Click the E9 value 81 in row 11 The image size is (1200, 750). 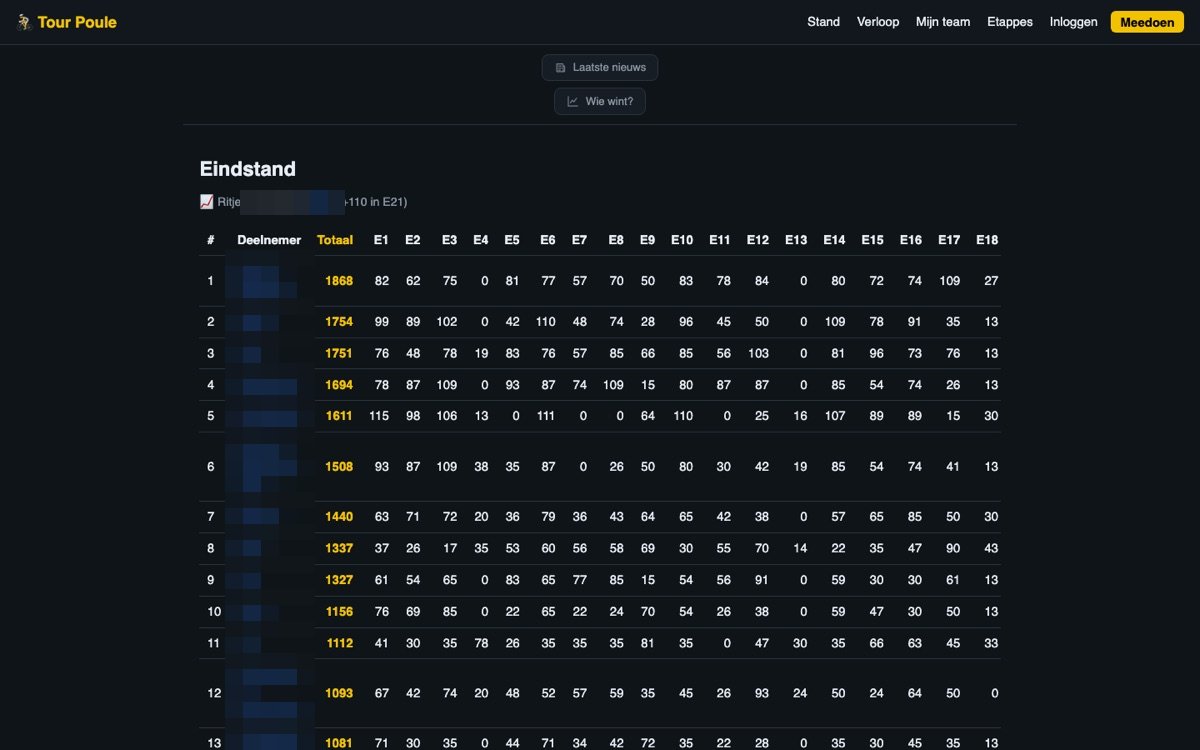click(x=648, y=643)
